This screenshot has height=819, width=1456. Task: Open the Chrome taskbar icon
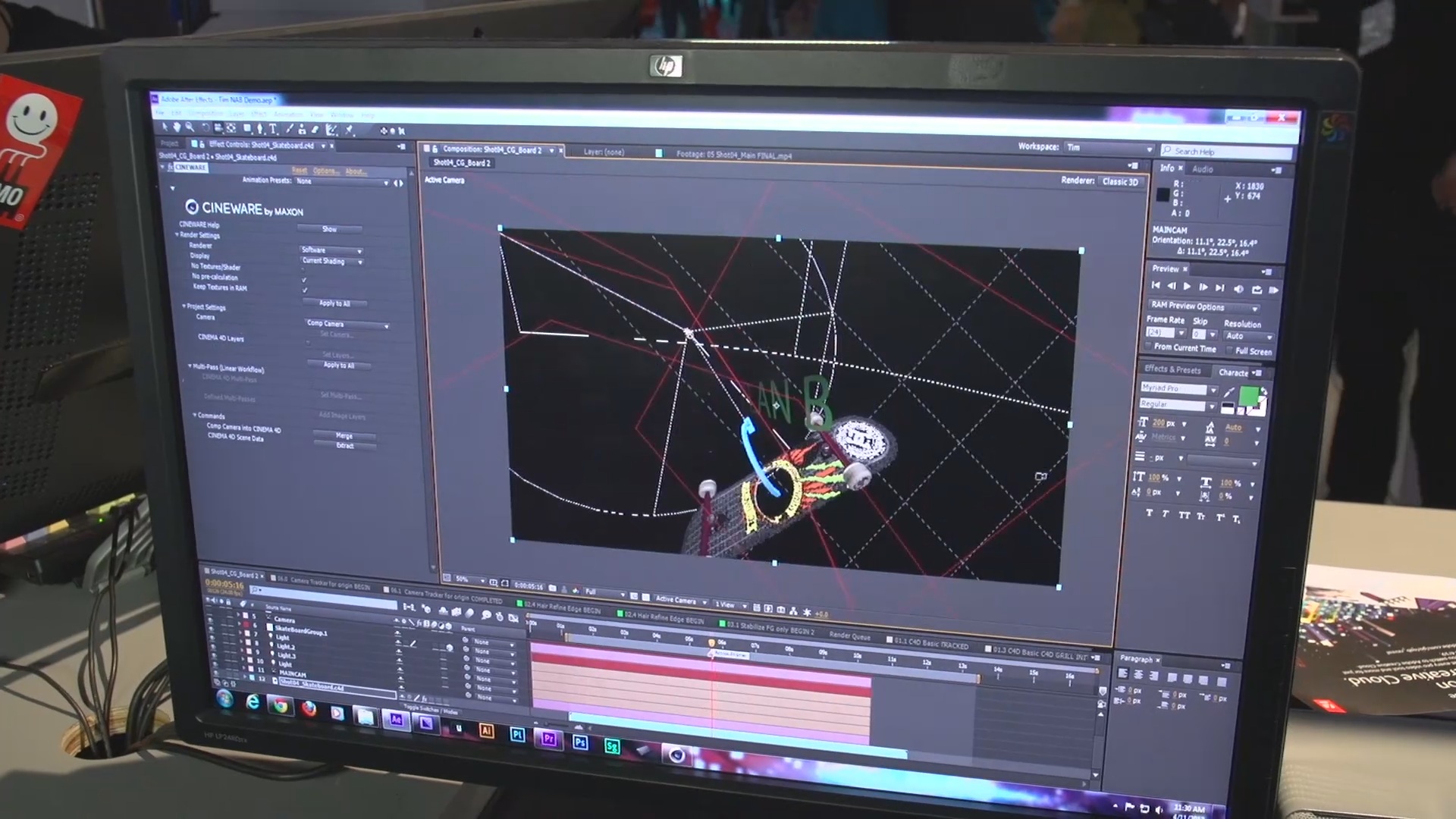[x=280, y=706]
